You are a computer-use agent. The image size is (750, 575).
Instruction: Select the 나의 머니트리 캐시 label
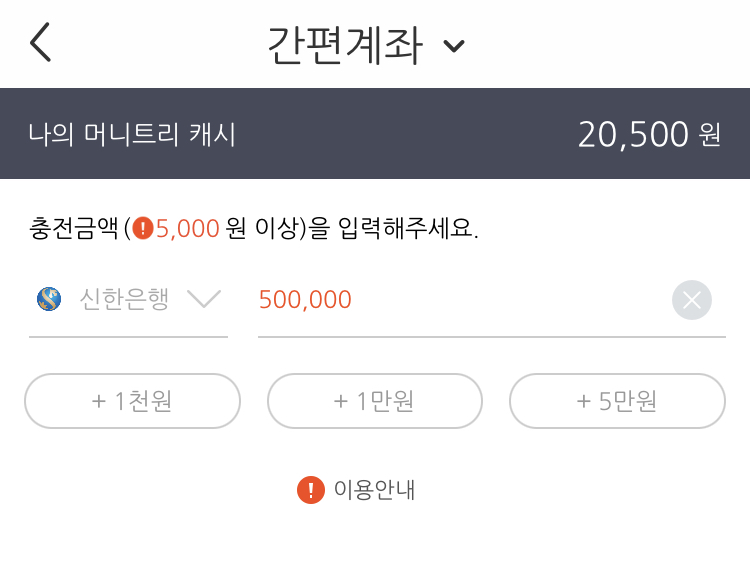click(x=132, y=134)
